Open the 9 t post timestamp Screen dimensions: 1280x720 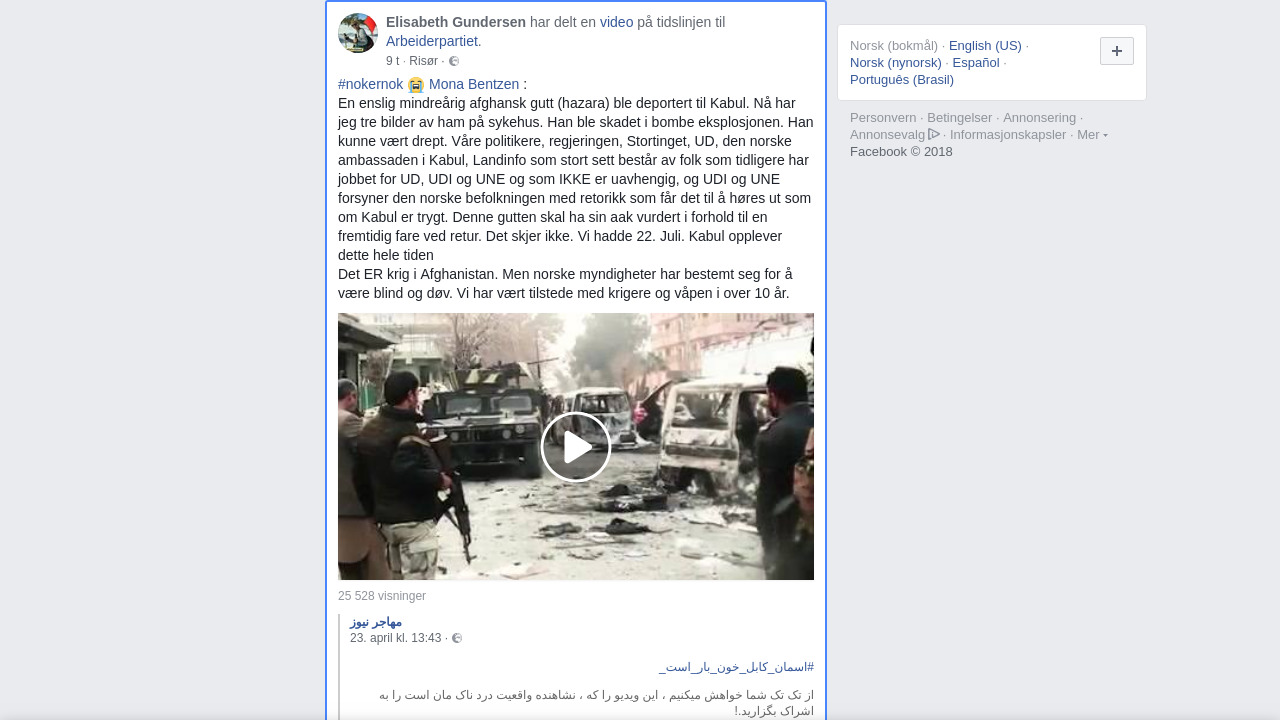(x=392, y=61)
